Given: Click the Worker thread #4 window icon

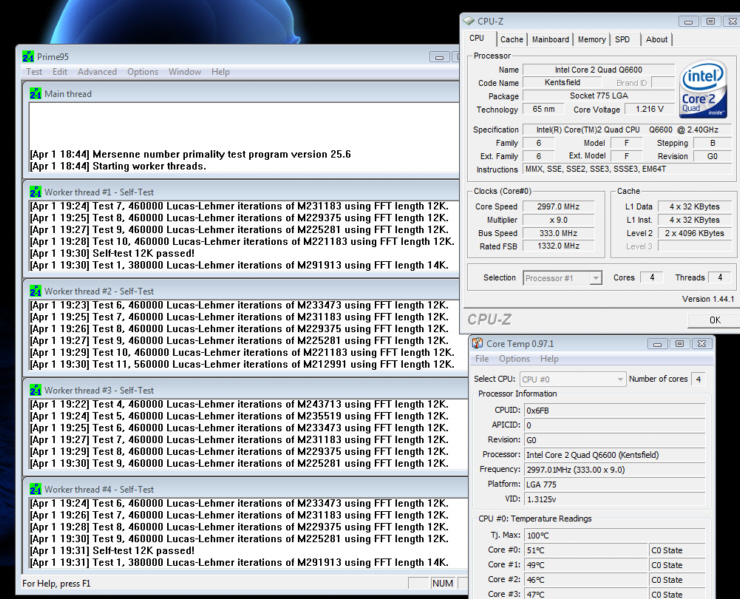Looking at the screenshot, I should click(35, 489).
